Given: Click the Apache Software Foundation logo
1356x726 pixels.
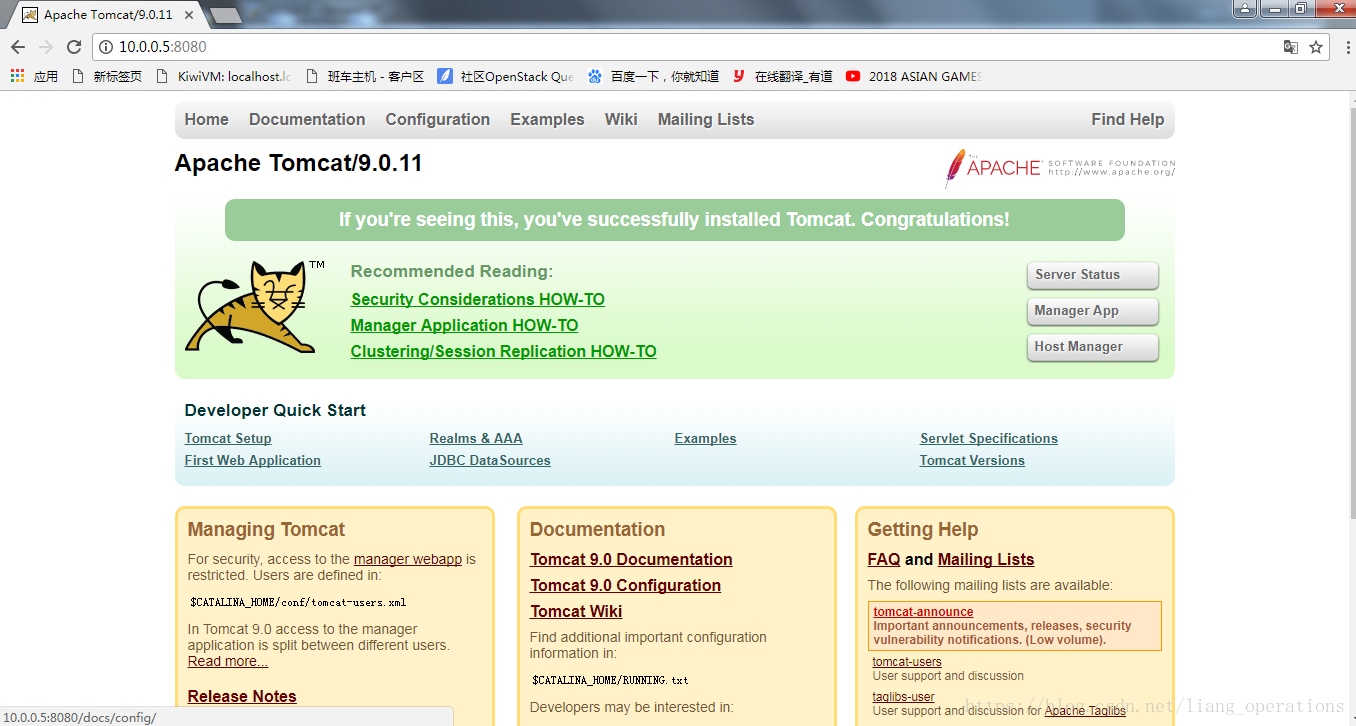Looking at the screenshot, I should (x=1060, y=168).
